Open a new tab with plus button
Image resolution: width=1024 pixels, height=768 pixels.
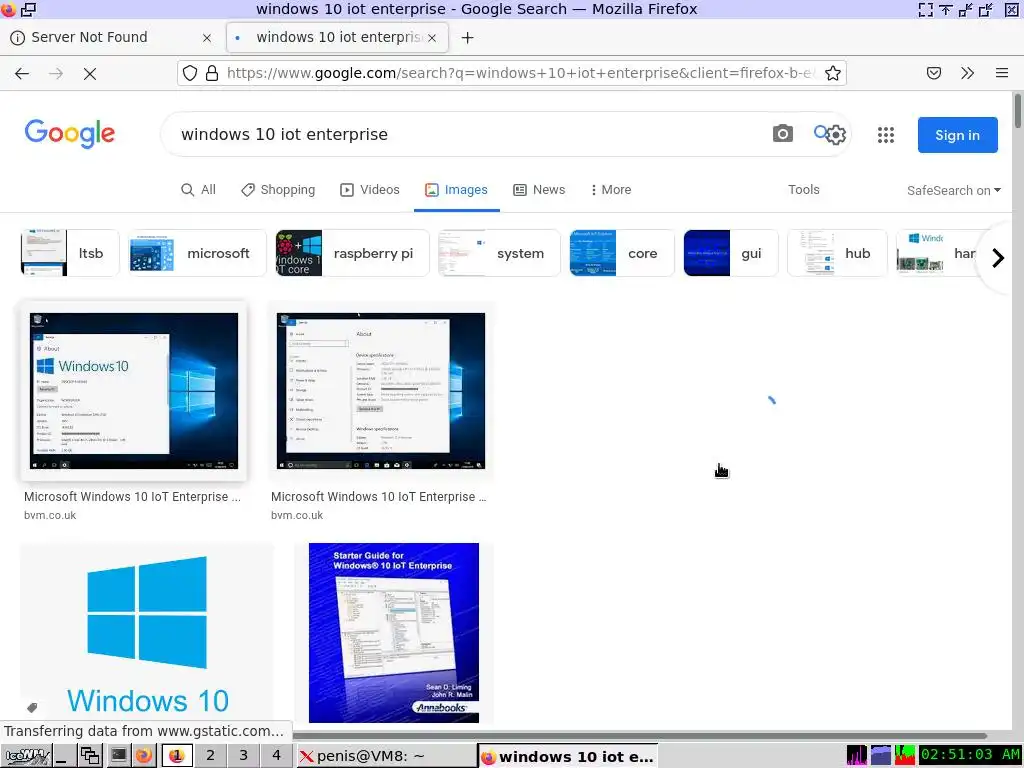pyautogui.click(x=467, y=38)
